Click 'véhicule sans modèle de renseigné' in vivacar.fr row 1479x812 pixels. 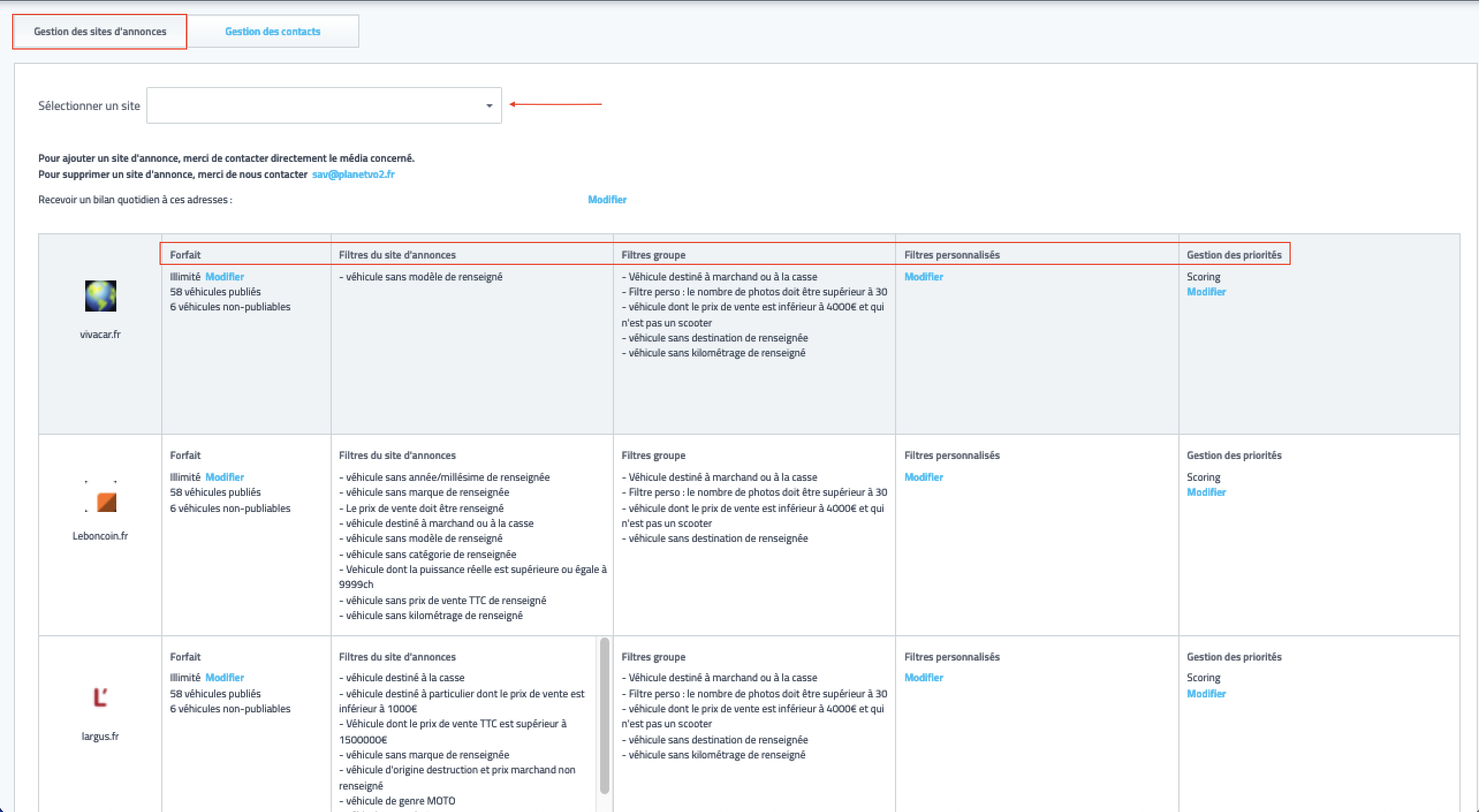tap(421, 277)
